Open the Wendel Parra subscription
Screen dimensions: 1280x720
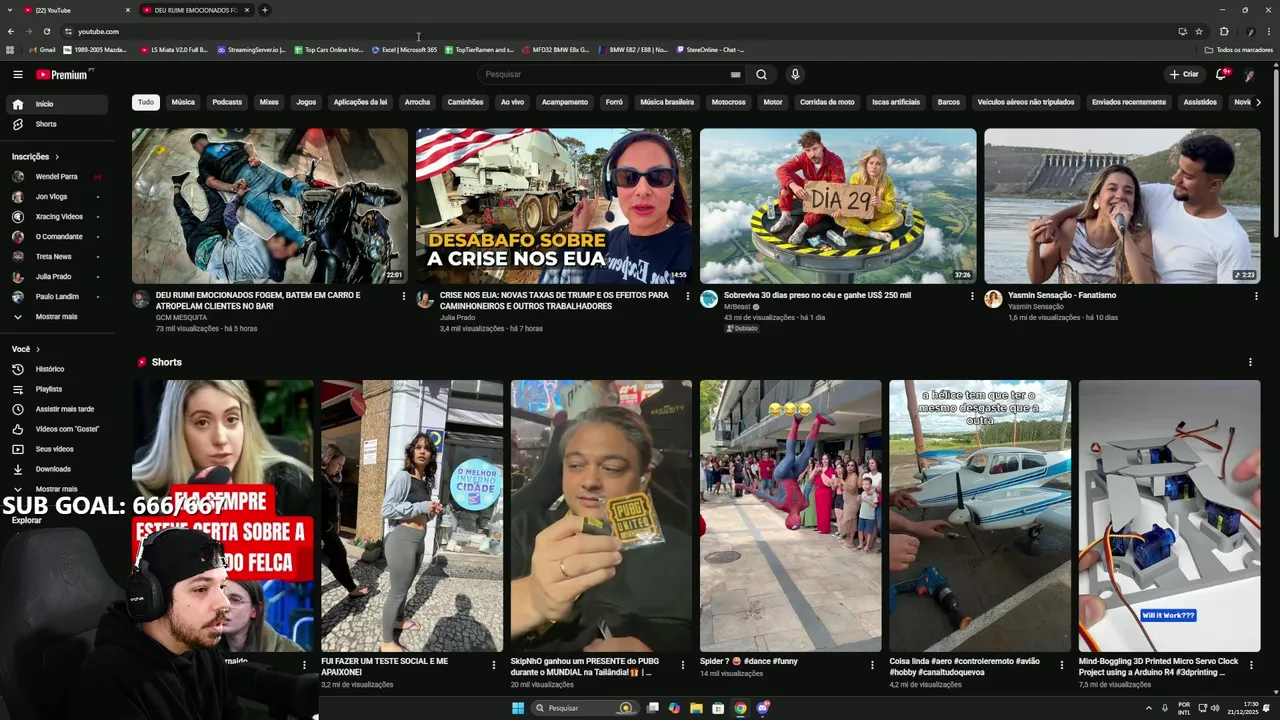pos(56,177)
